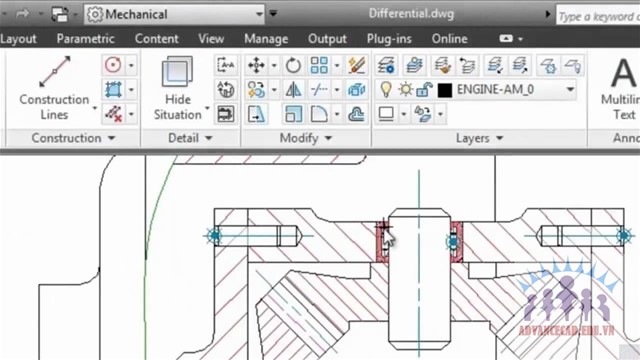Open the dropdown beside the Break tool

337,89
